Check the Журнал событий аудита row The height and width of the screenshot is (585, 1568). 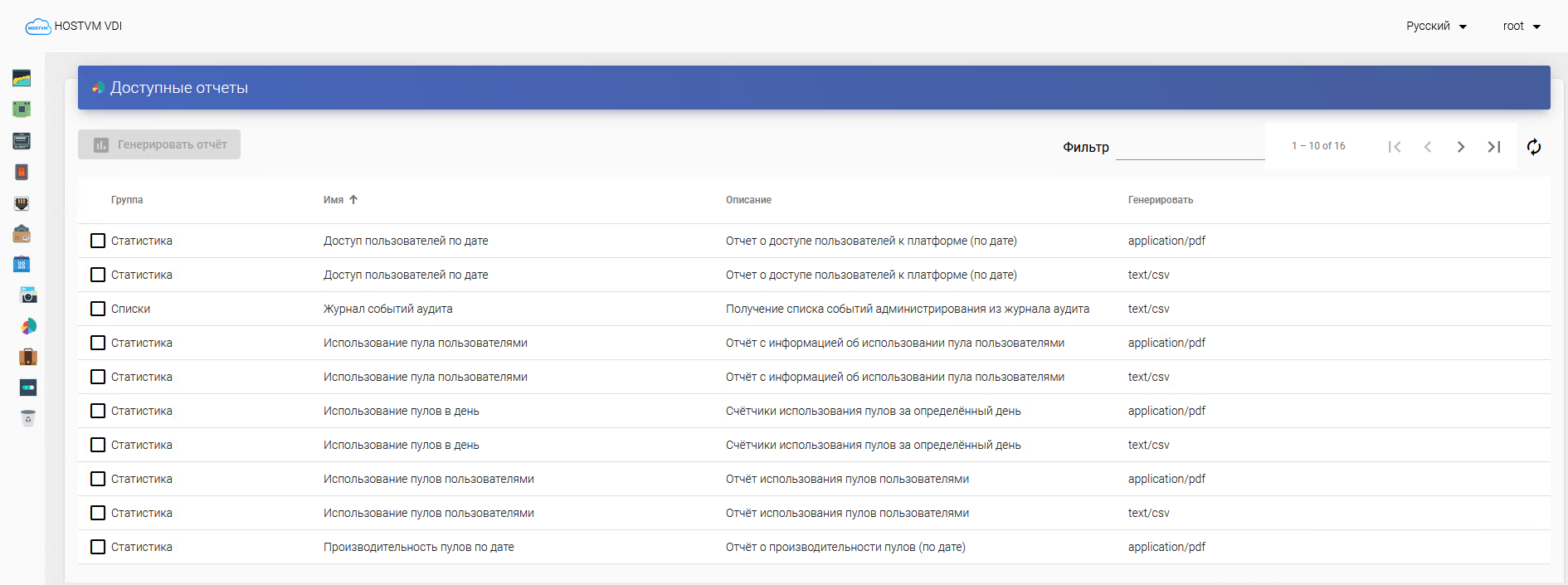pyautogui.click(x=98, y=309)
